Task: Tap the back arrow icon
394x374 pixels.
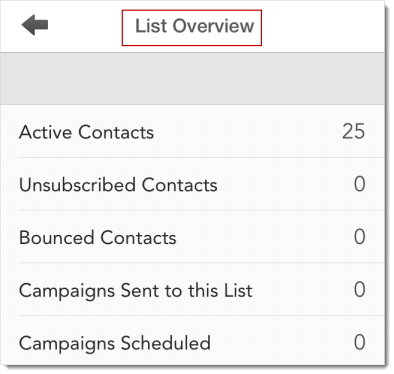Action: pyautogui.click(x=35, y=25)
